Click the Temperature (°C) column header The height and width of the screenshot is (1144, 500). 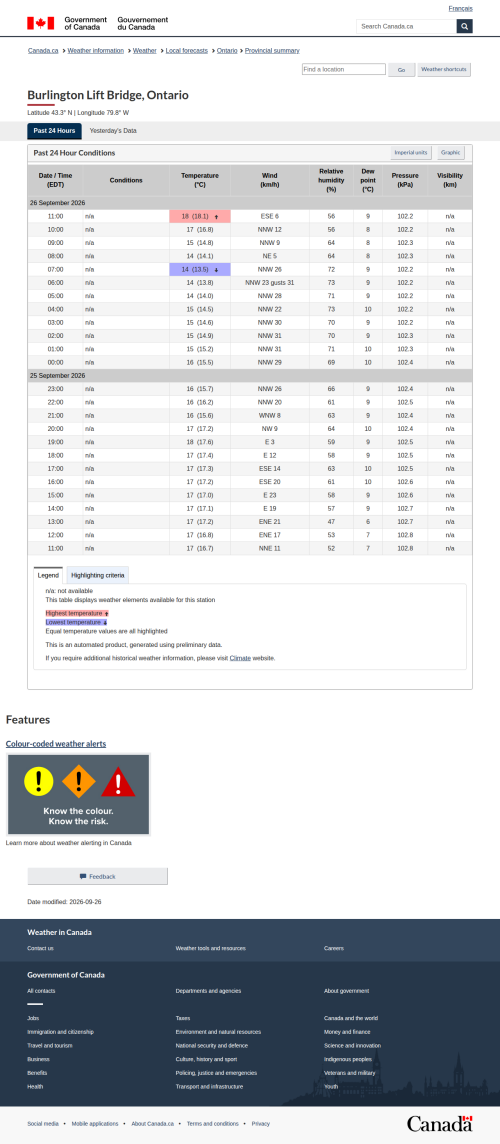[200, 180]
